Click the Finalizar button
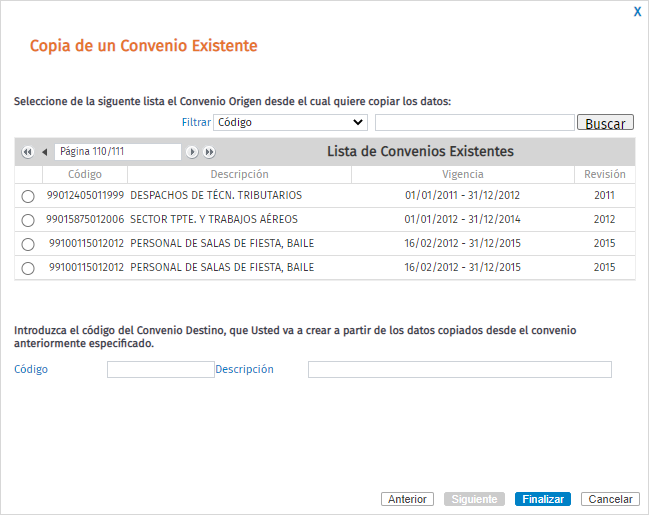This screenshot has width=649, height=515. pyautogui.click(x=543, y=499)
